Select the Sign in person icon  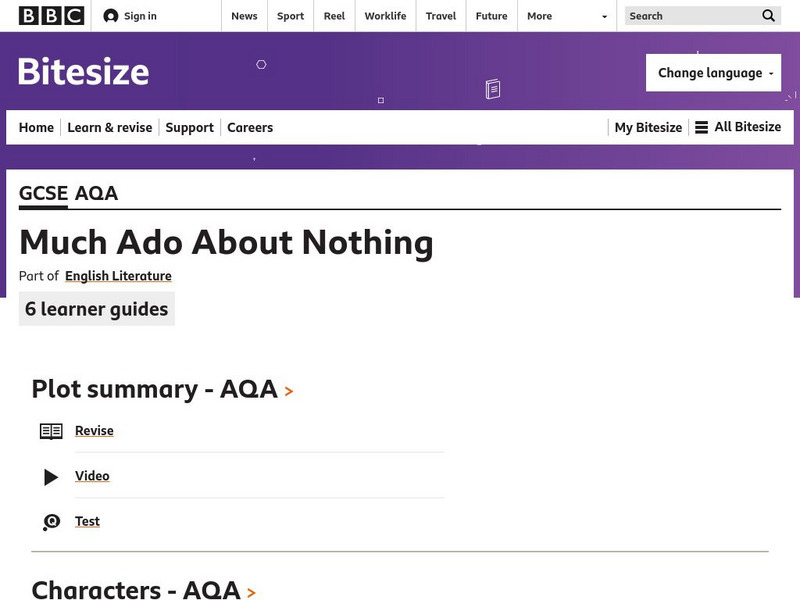click(x=109, y=15)
